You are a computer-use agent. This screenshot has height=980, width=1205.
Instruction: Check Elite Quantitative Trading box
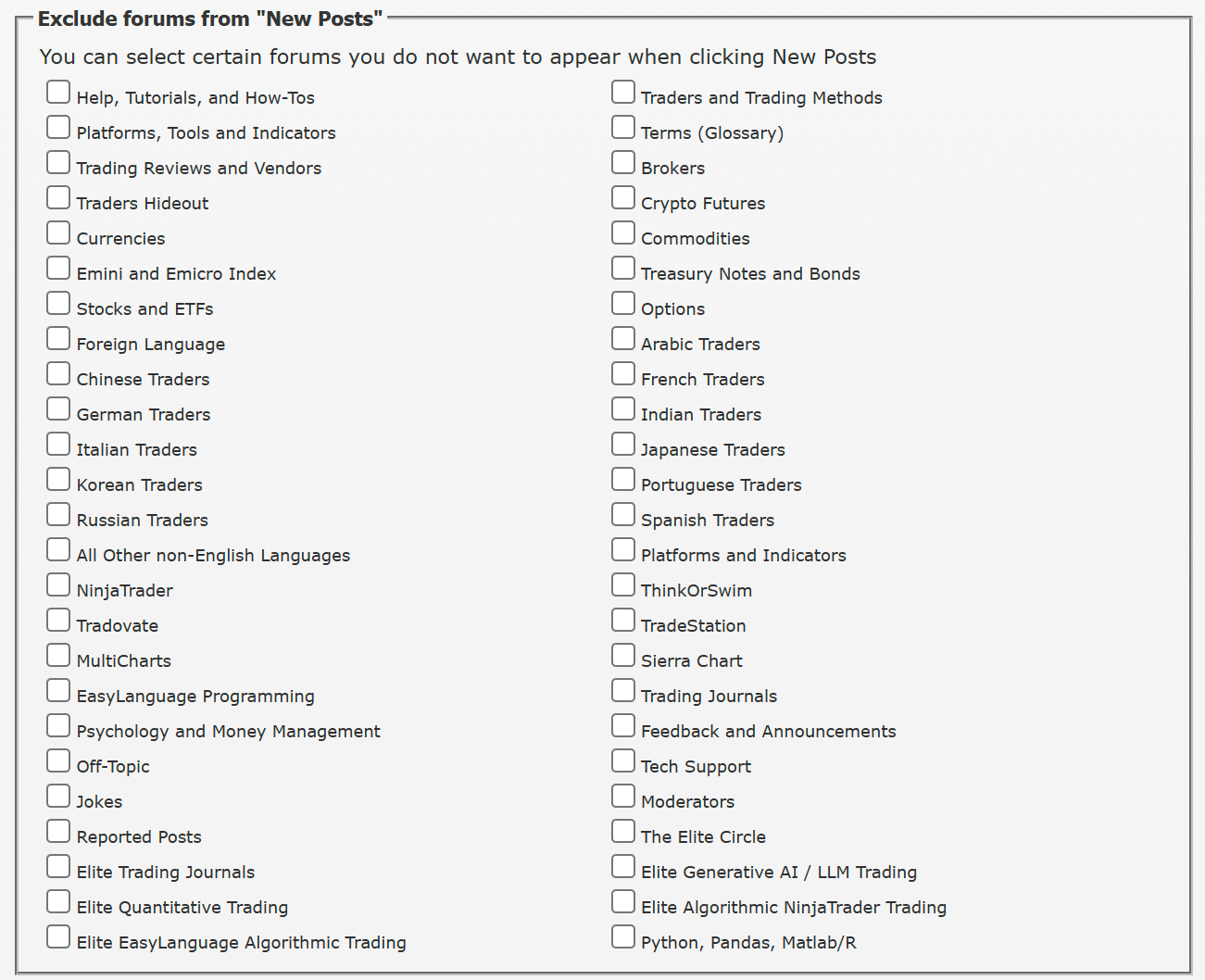[58, 901]
